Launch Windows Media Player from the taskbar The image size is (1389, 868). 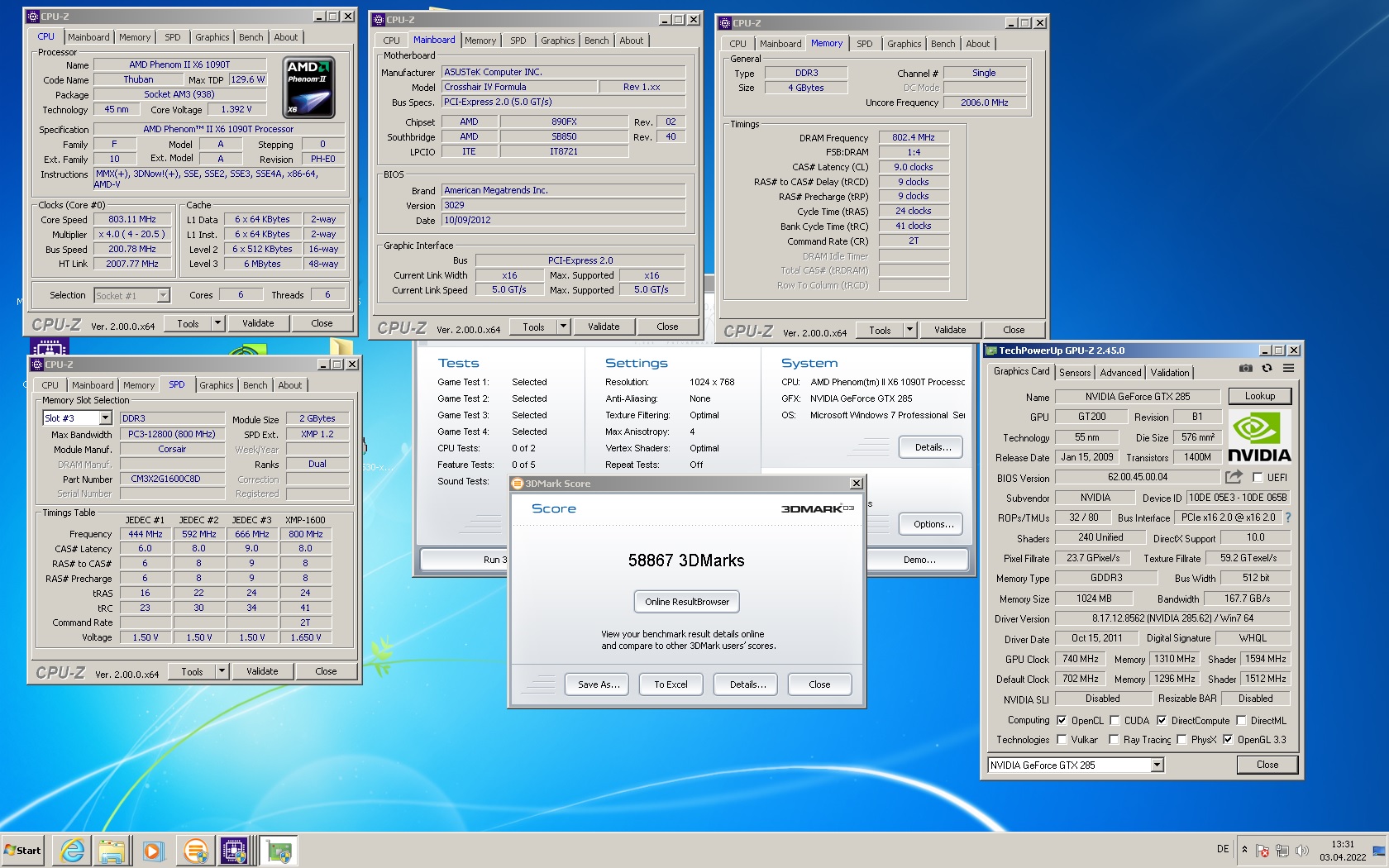click(x=152, y=850)
